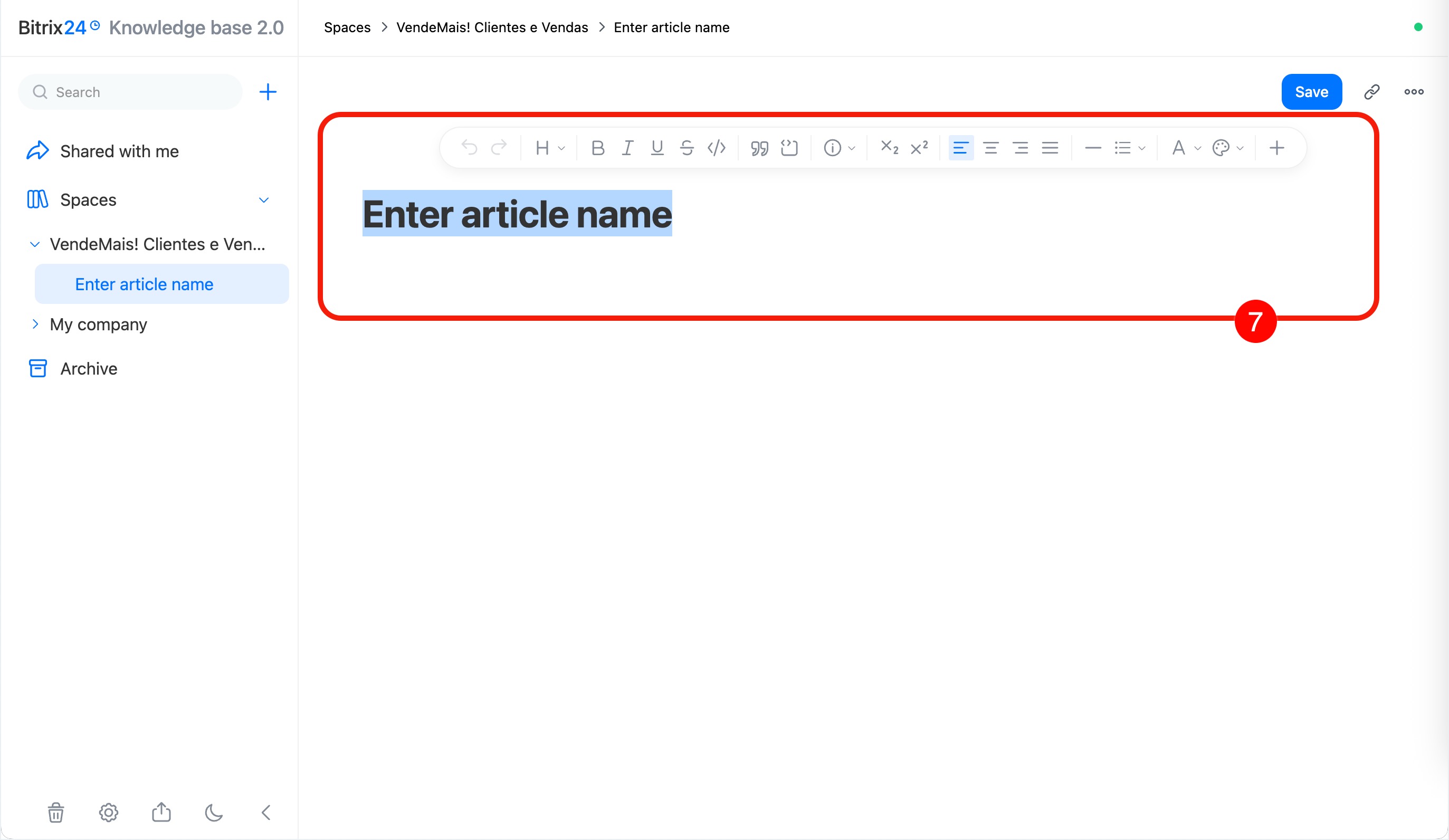
Task: Open trash bin in sidebar
Action: pyautogui.click(x=56, y=813)
